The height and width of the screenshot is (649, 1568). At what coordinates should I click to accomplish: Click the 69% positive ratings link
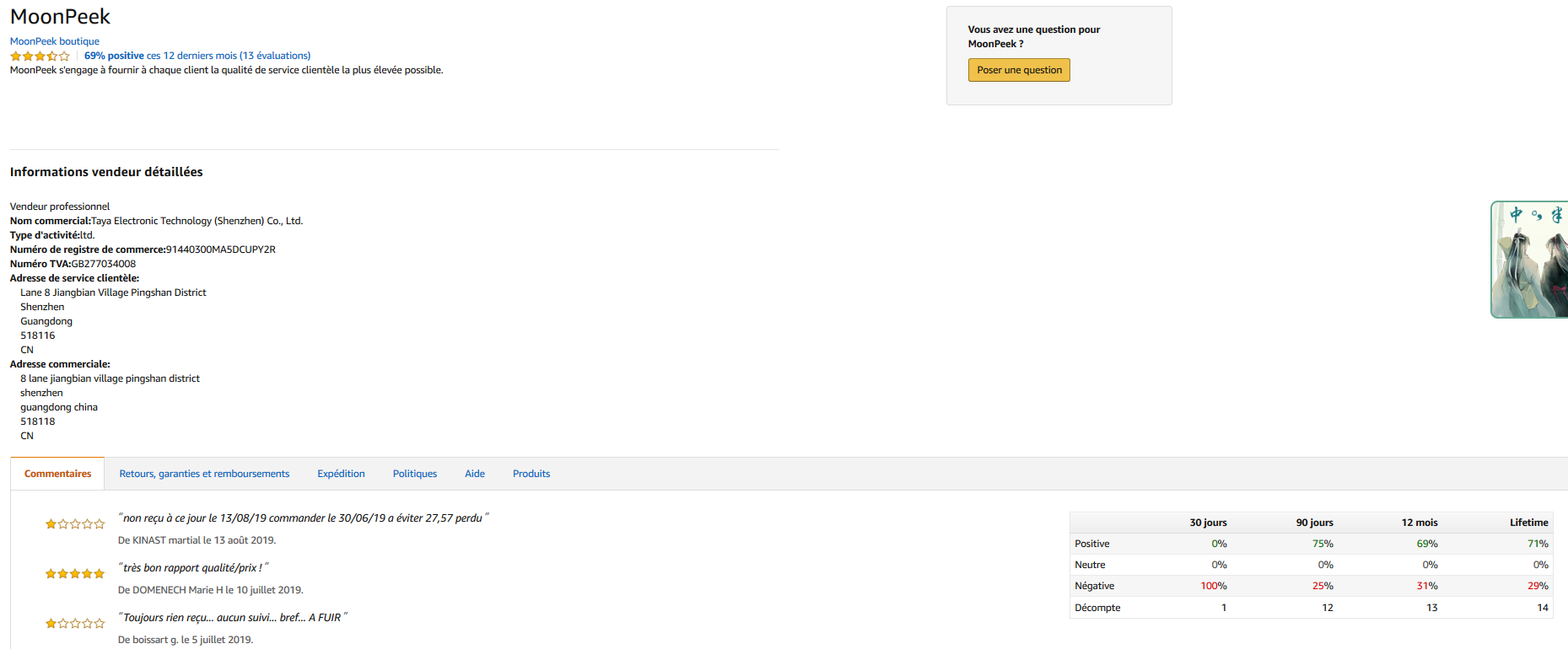[197, 56]
